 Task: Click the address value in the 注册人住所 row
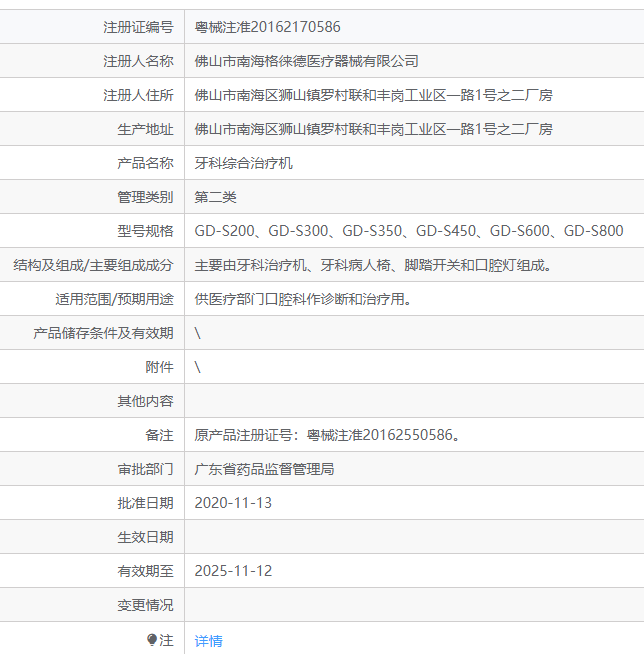point(374,95)
